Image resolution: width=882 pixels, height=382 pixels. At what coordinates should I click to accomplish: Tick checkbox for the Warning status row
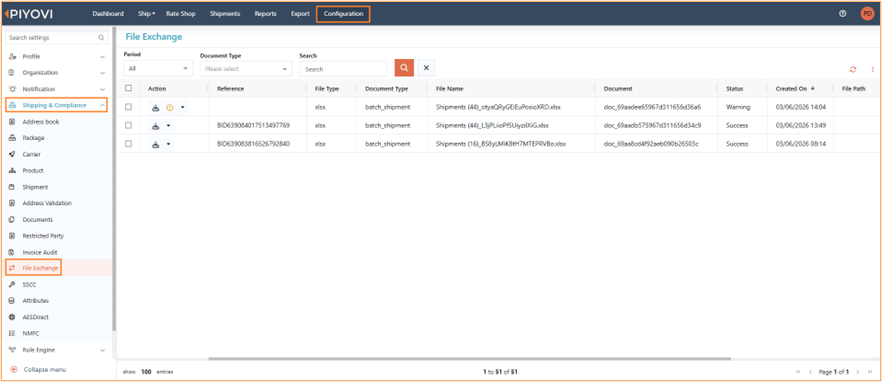(128, 107)
